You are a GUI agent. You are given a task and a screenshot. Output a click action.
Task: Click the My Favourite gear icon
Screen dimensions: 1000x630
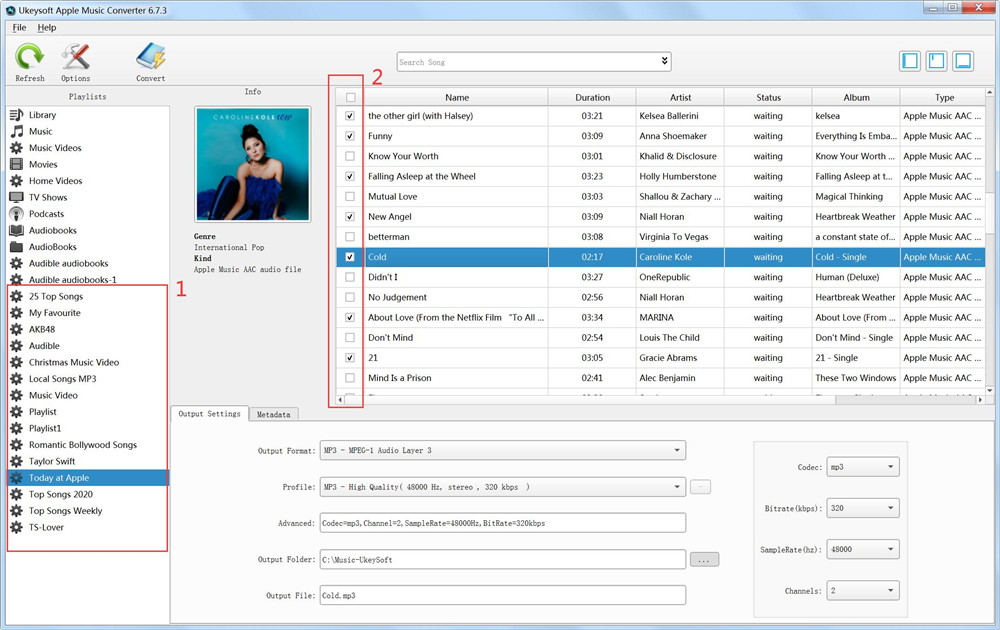17,313
